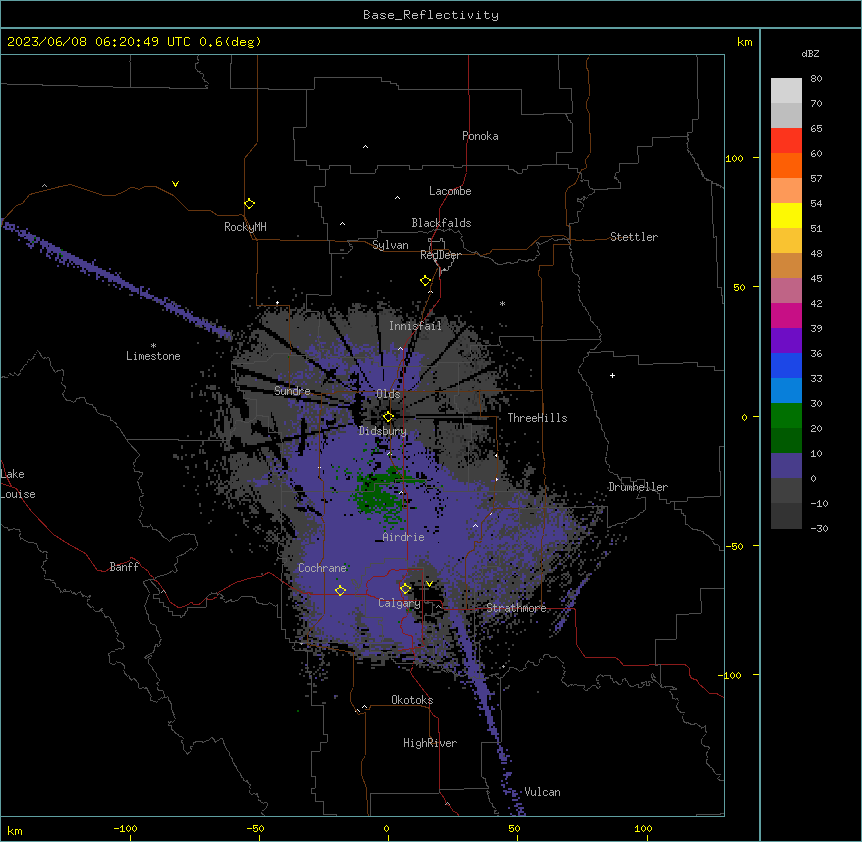Click the Strathmore label
Image resolution: width=862 pixels, height=842 pixels.
517,608
